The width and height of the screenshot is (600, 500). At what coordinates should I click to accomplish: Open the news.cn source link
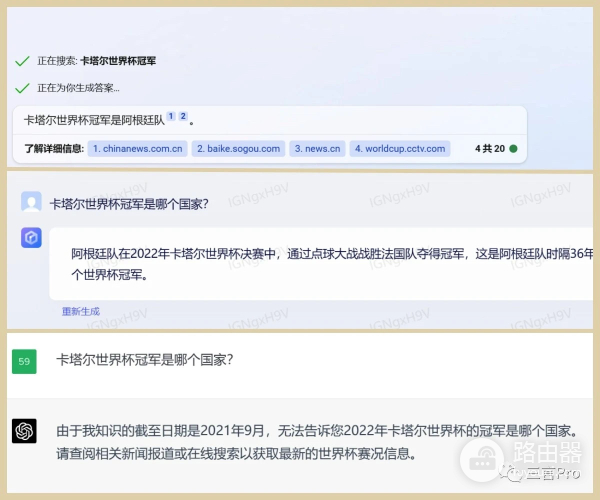[317, 149]
